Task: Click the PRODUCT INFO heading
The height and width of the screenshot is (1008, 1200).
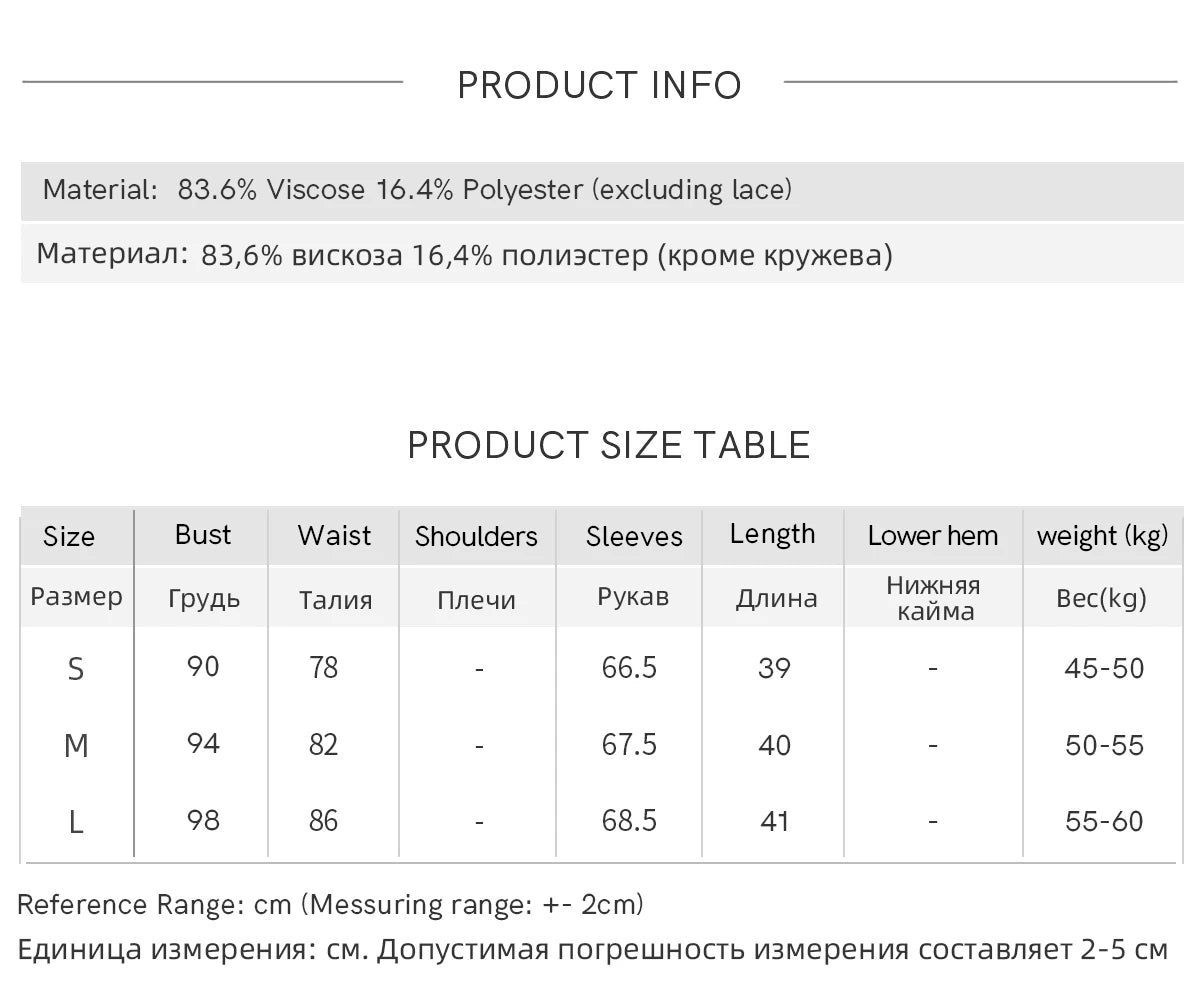Action: (599, 85)
